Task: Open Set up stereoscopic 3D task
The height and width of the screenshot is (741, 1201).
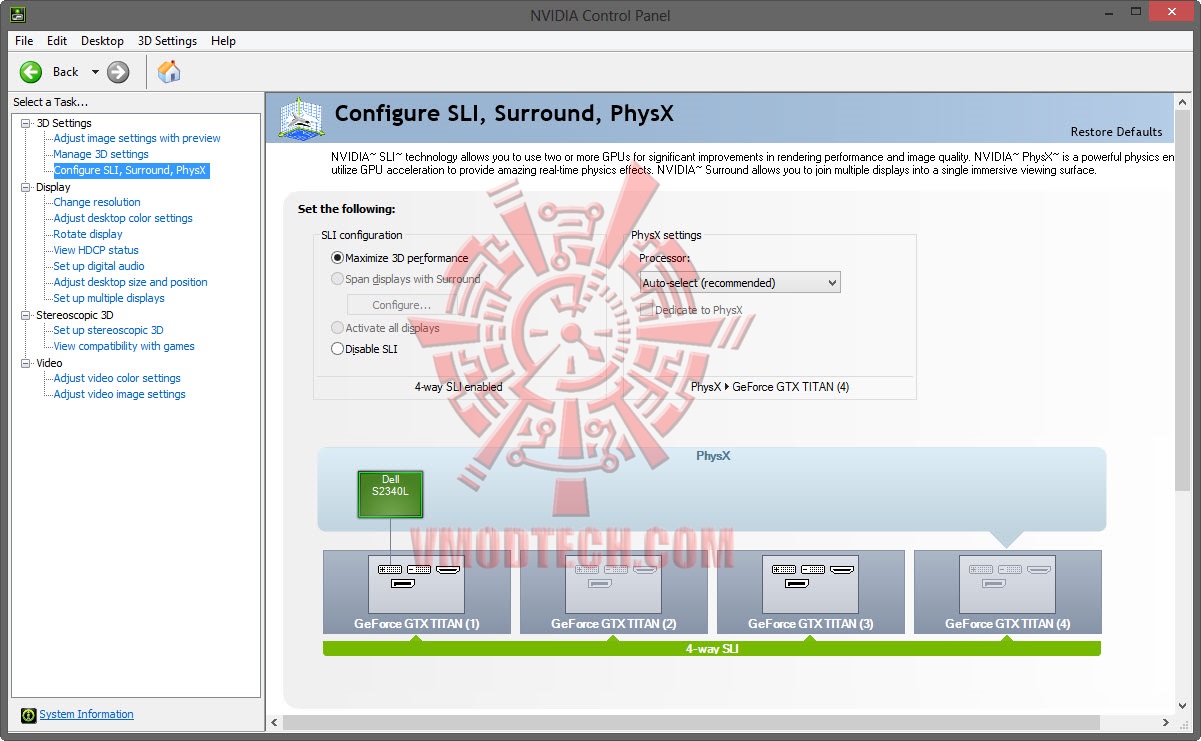Action: coord(108,330)
